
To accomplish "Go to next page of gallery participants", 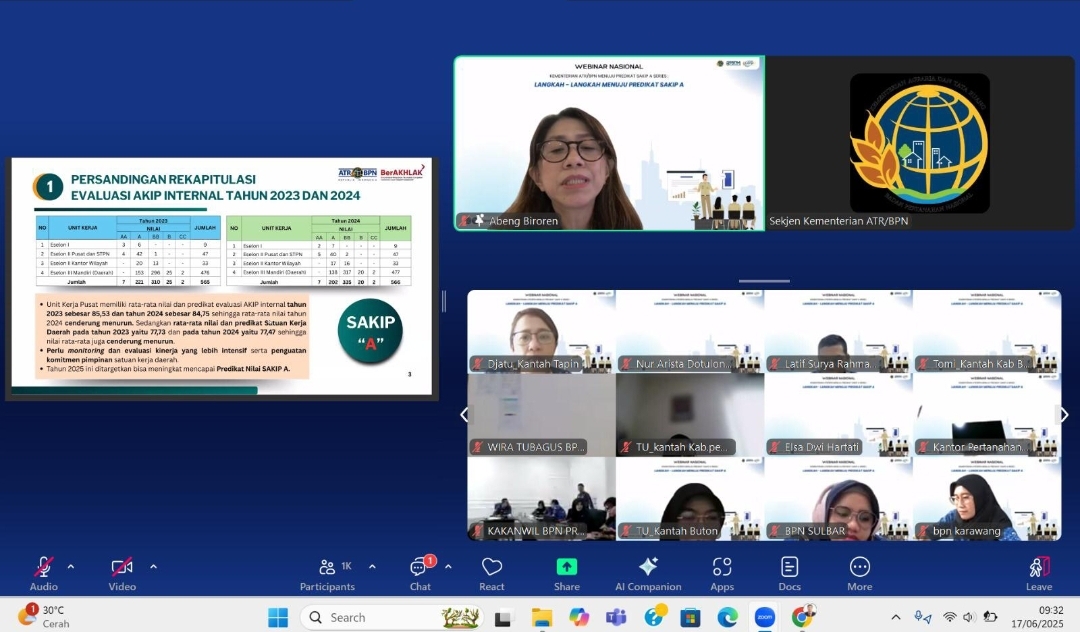I will click(x=1063, y=415).
